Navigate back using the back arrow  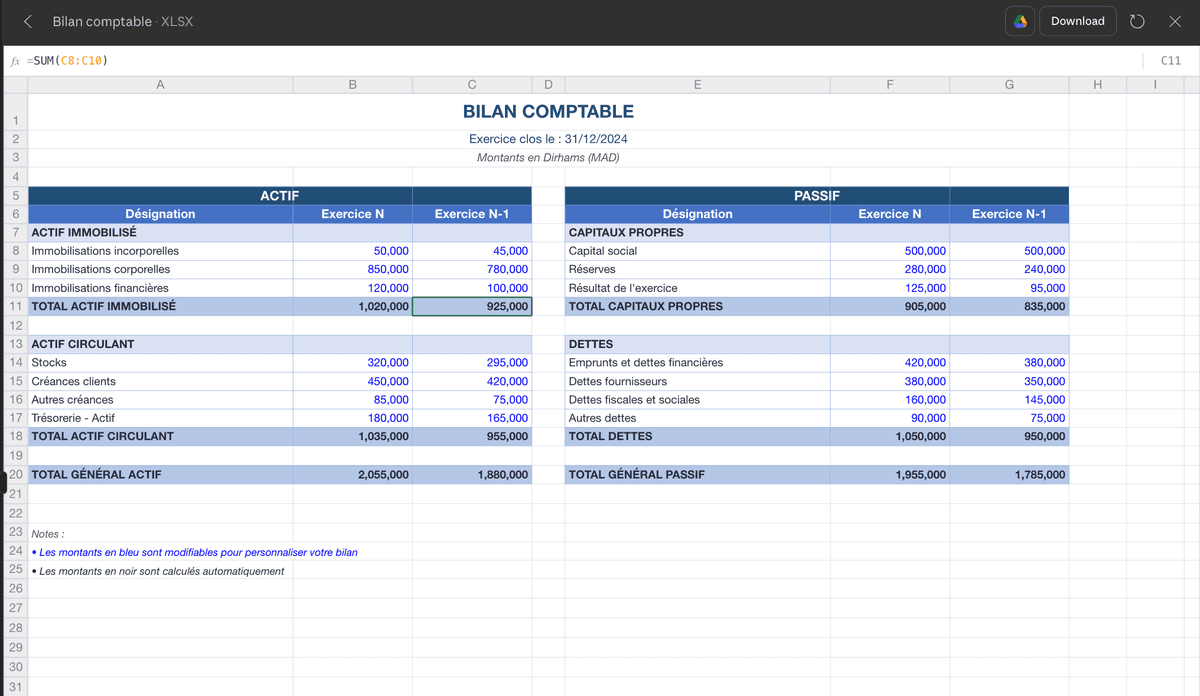coord(26,21)
